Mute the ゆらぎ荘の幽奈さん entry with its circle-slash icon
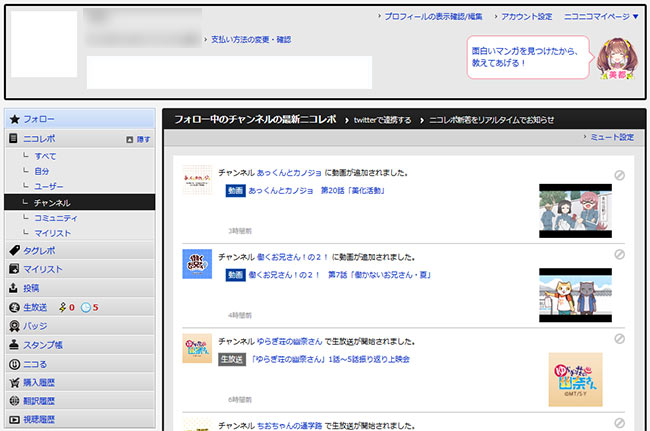Viewport: 650px width, 431px height. tap(619, 339)
